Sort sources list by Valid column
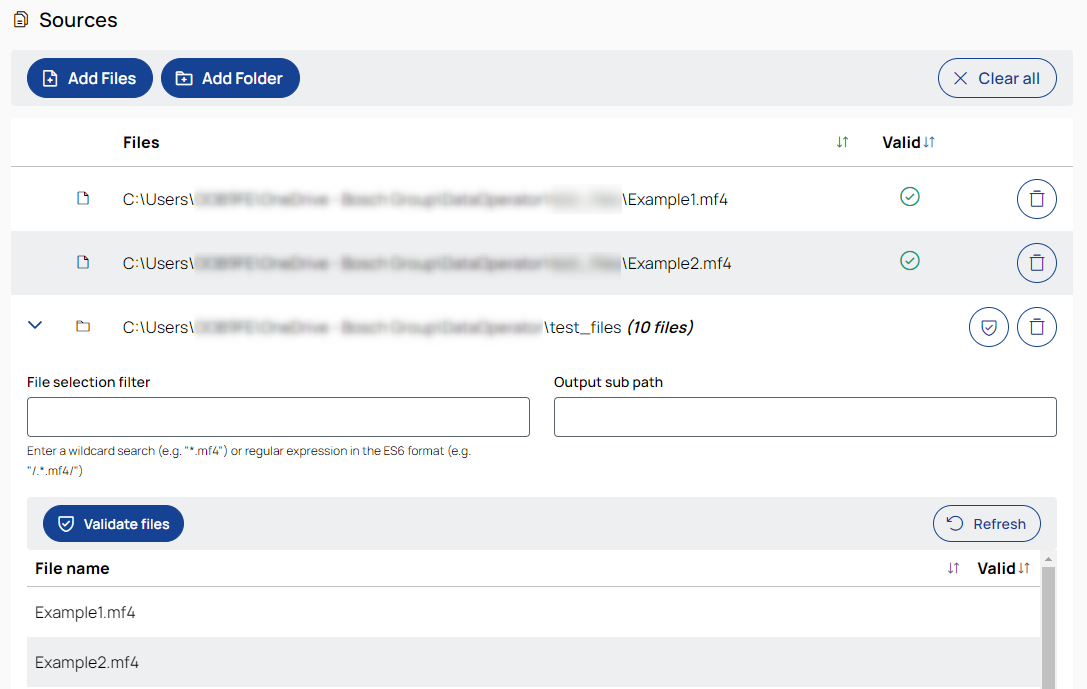The image size is (1087, 689). pos(929,143)
